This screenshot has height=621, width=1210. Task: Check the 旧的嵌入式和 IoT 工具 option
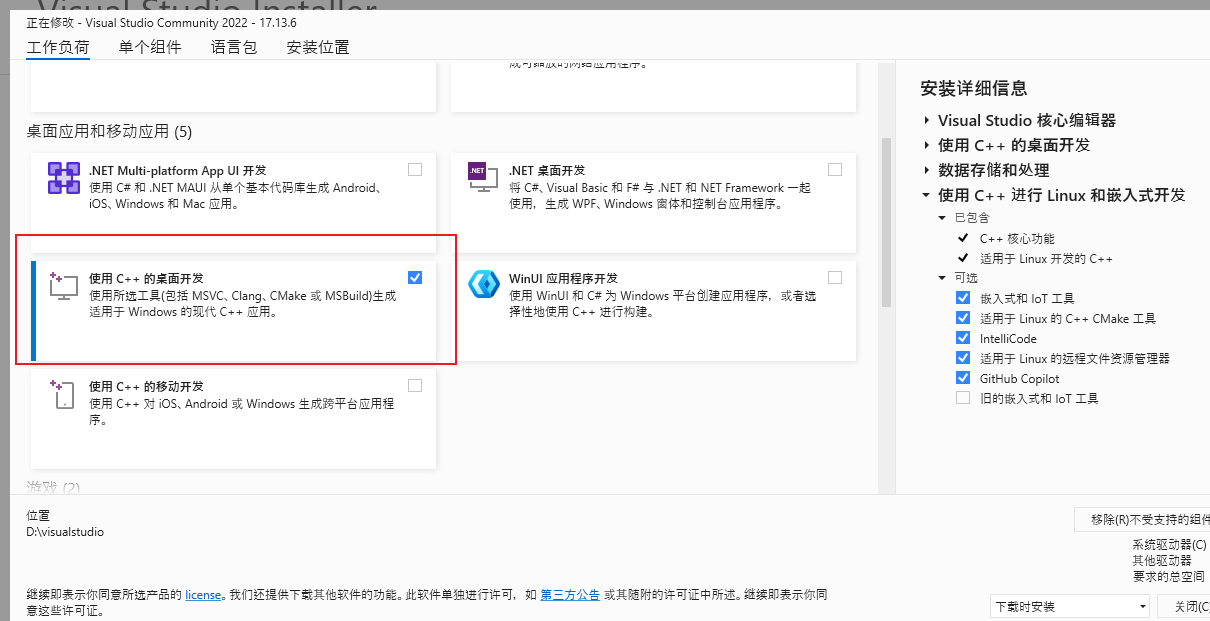point(963,397)
